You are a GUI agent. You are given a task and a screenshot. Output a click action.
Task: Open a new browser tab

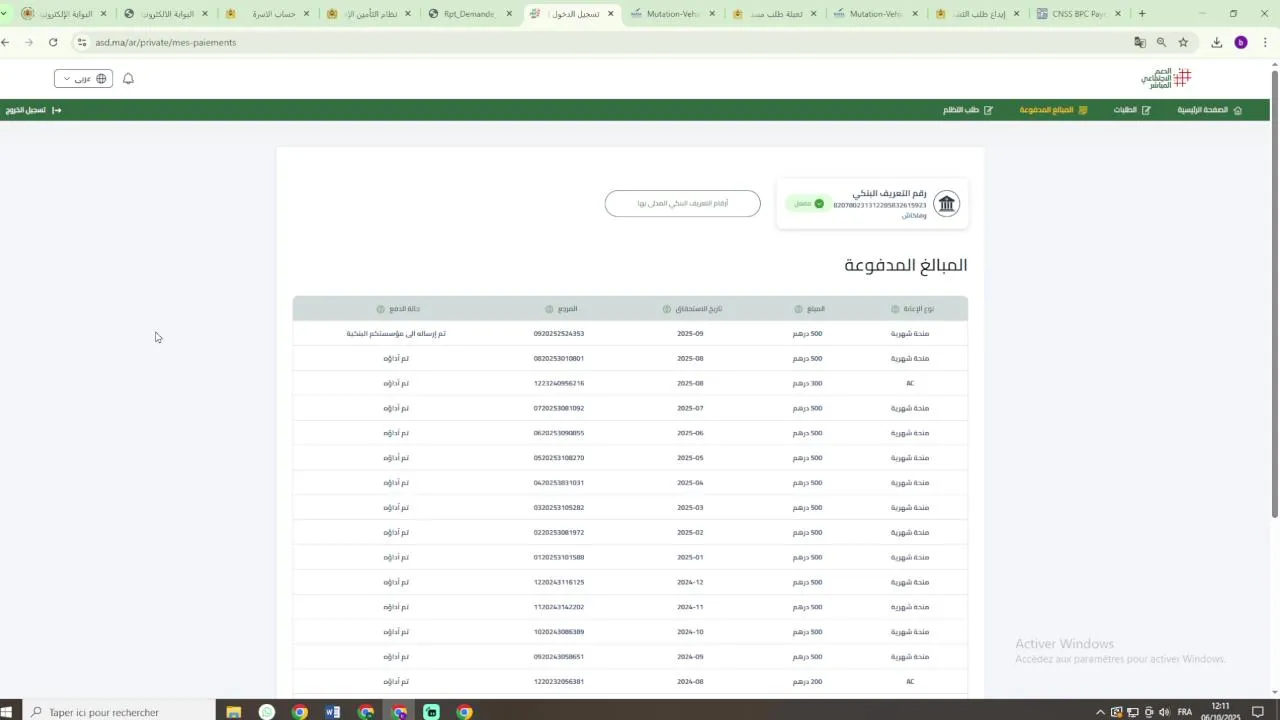click(1142, 14)
